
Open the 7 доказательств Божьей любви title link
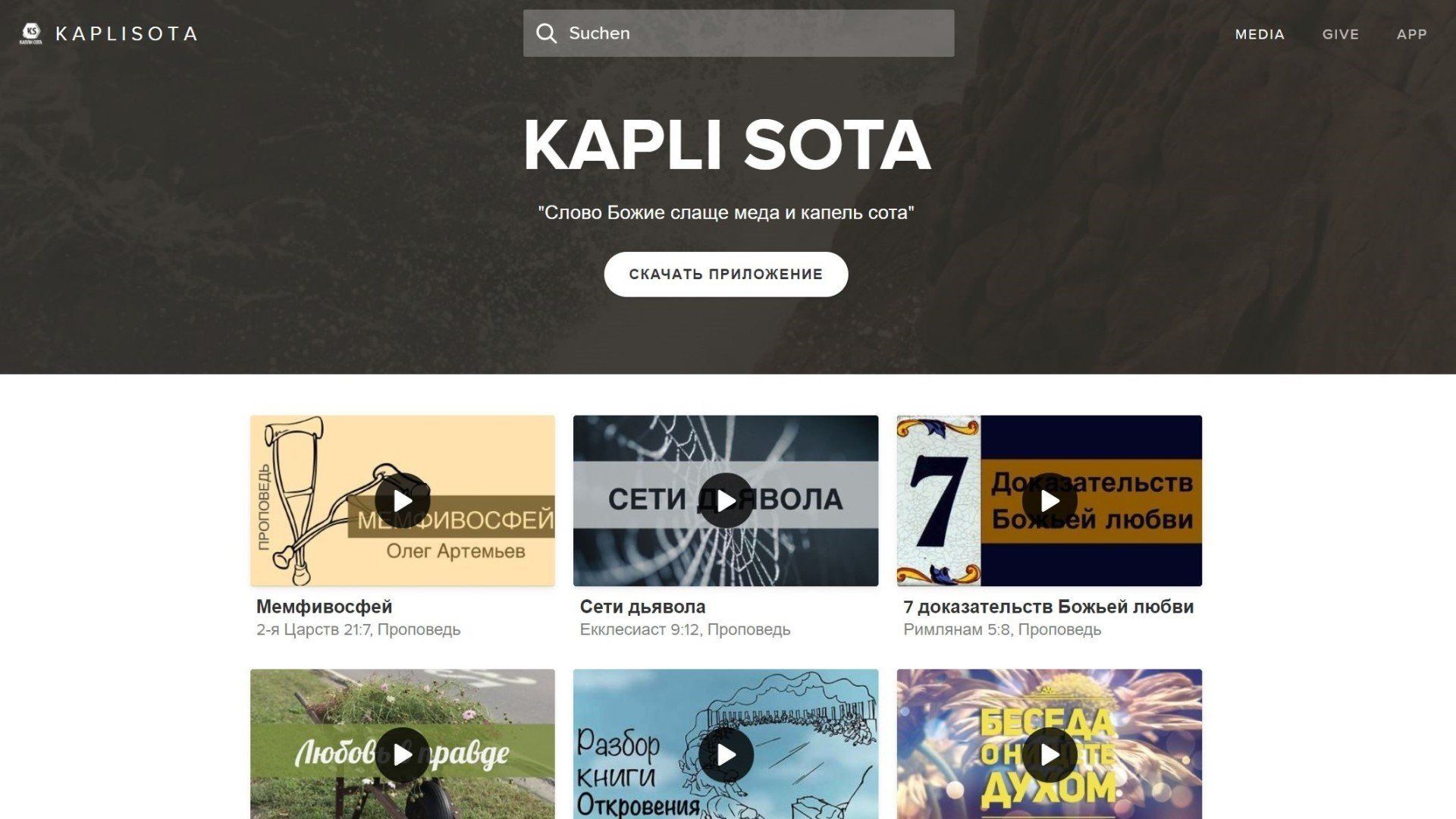pyautogui.click(x=1049, y=607)
